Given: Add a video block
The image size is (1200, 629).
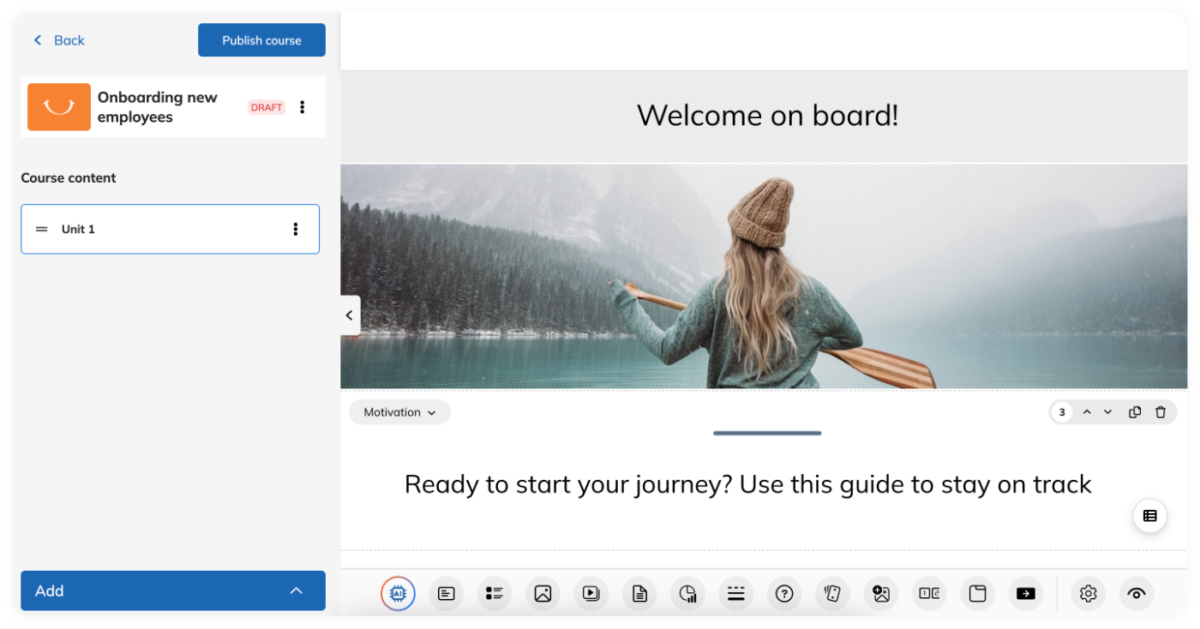Looking at the screenshot, I should (591, 593).
